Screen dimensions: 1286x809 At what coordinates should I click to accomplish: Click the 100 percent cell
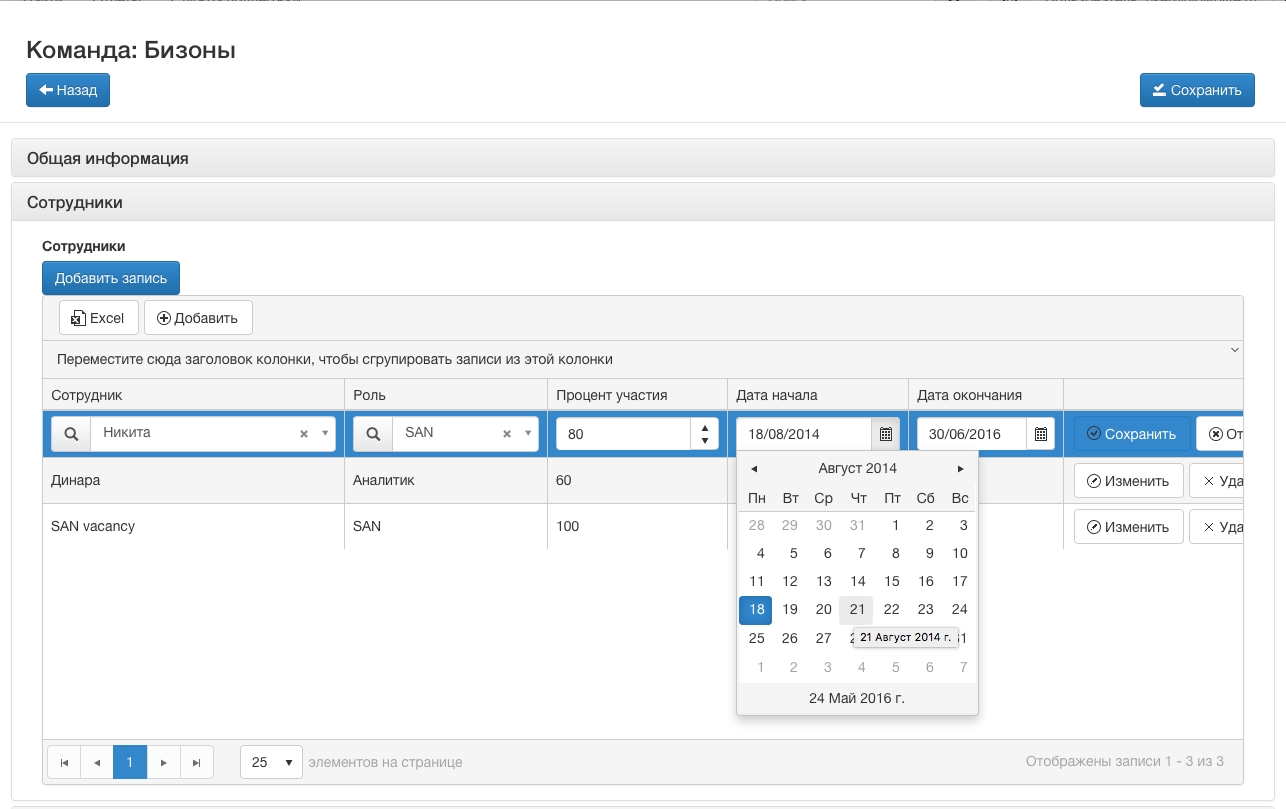[x=638, y=527]
